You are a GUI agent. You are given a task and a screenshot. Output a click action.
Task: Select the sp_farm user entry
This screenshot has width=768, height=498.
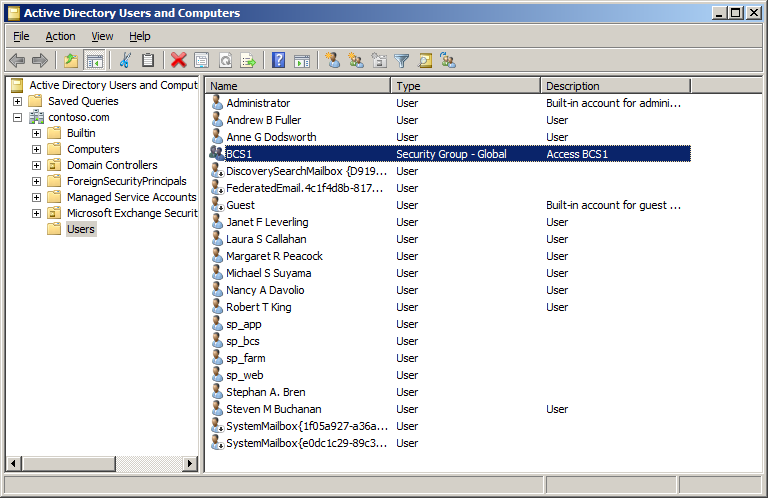pos(245,358)
